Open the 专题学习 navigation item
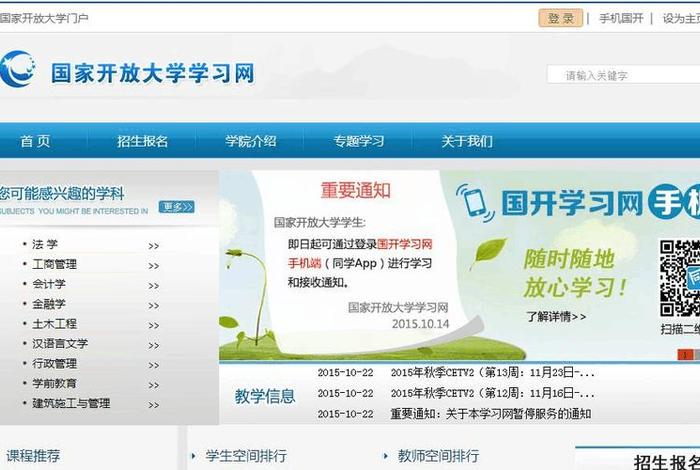 point(358,141)
